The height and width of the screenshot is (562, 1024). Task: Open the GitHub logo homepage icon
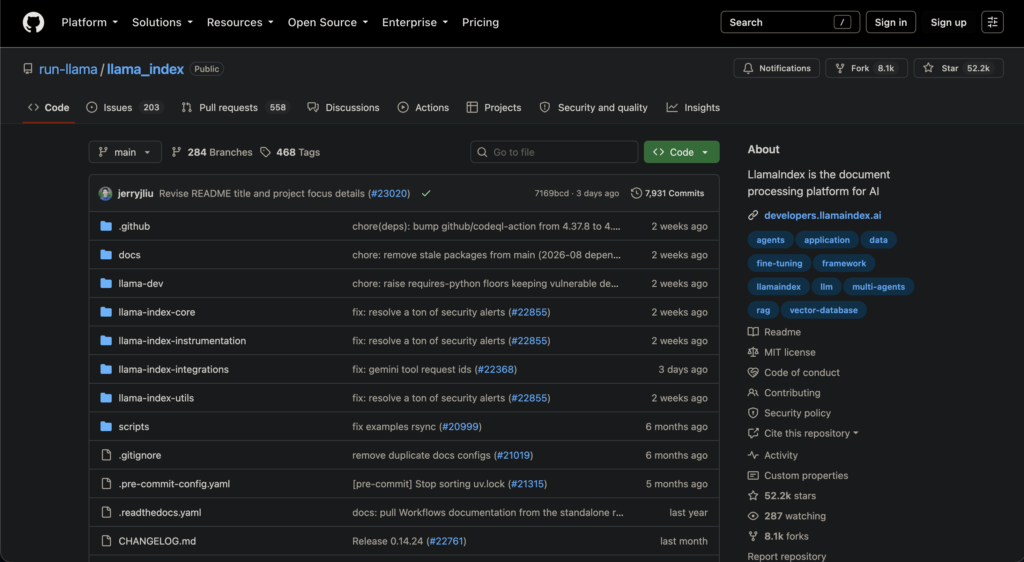[33, 22]
